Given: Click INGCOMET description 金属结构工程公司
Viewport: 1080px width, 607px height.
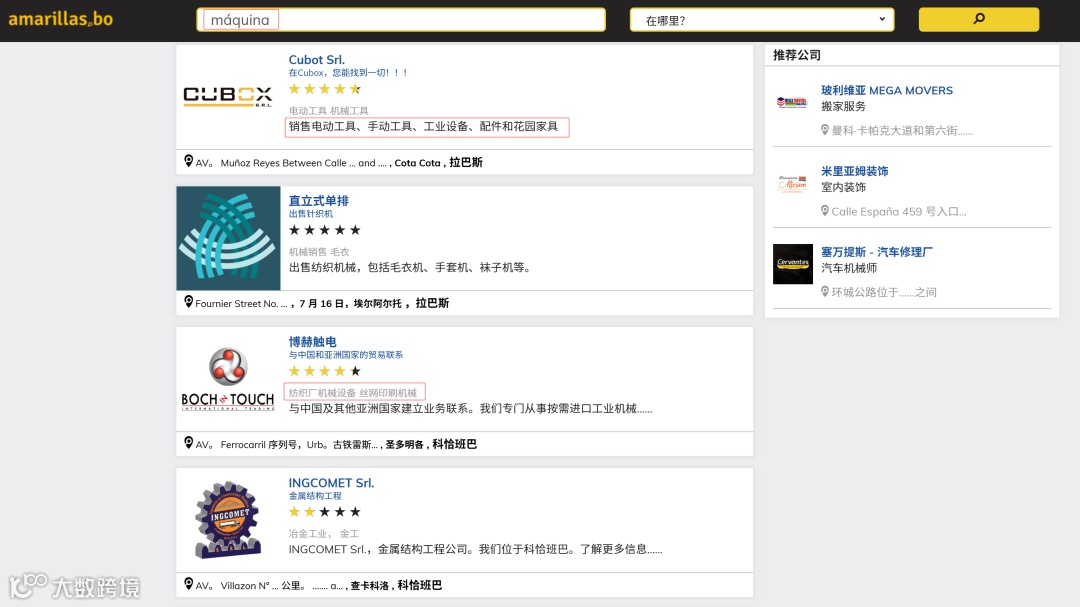Looking at the screenshot, I should pyautogui.click(x=475, y=549).
